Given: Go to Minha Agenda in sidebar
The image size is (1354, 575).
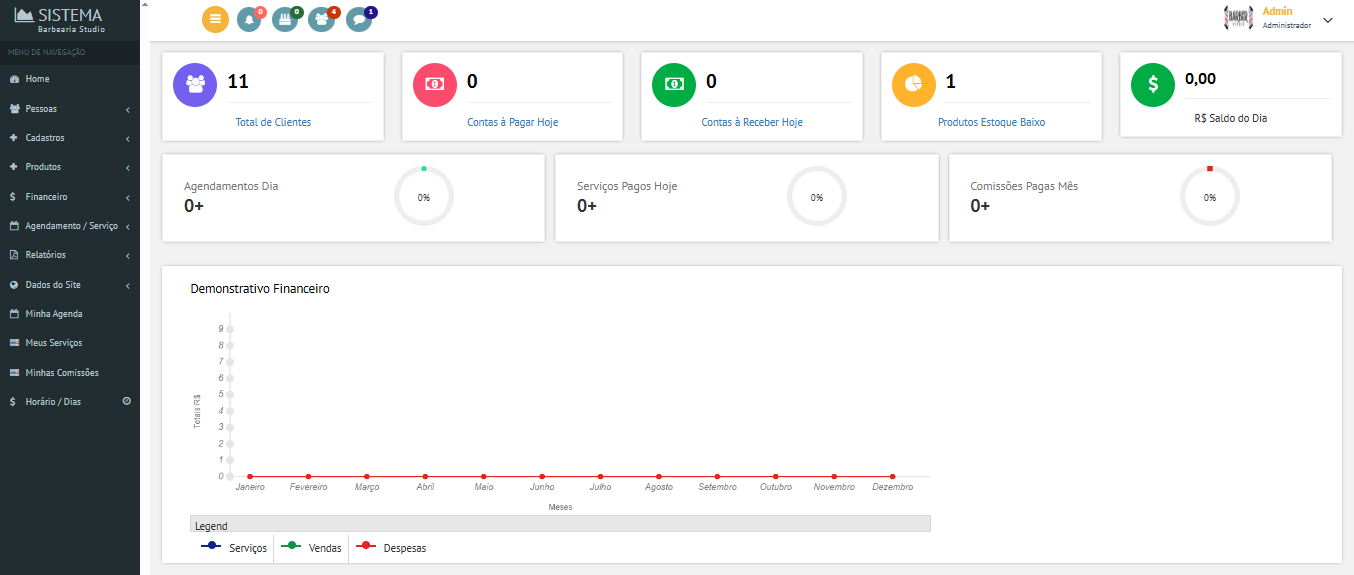Looking at the screenshot, I should pyautogui.click(x=54, y=314).
